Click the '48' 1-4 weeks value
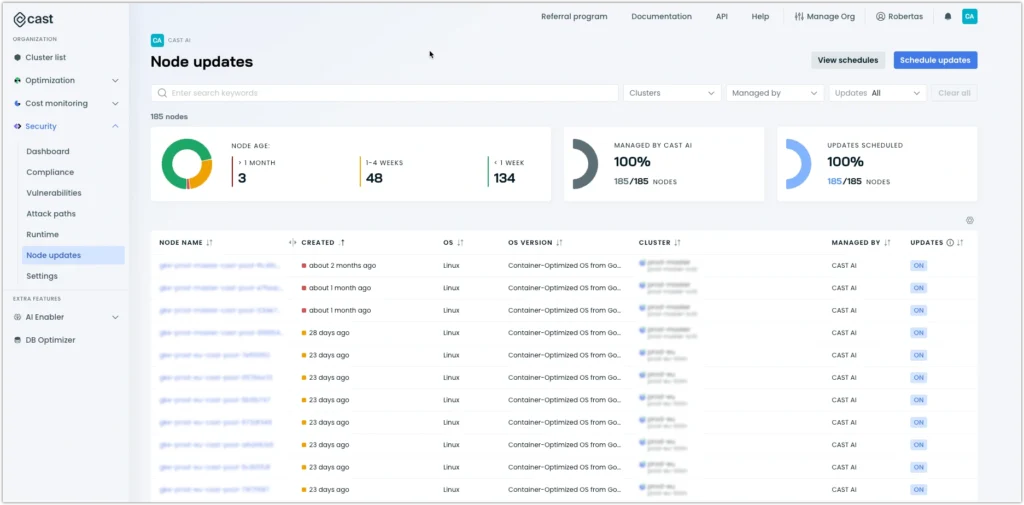The image size is (1024, 505). point(374,178)
